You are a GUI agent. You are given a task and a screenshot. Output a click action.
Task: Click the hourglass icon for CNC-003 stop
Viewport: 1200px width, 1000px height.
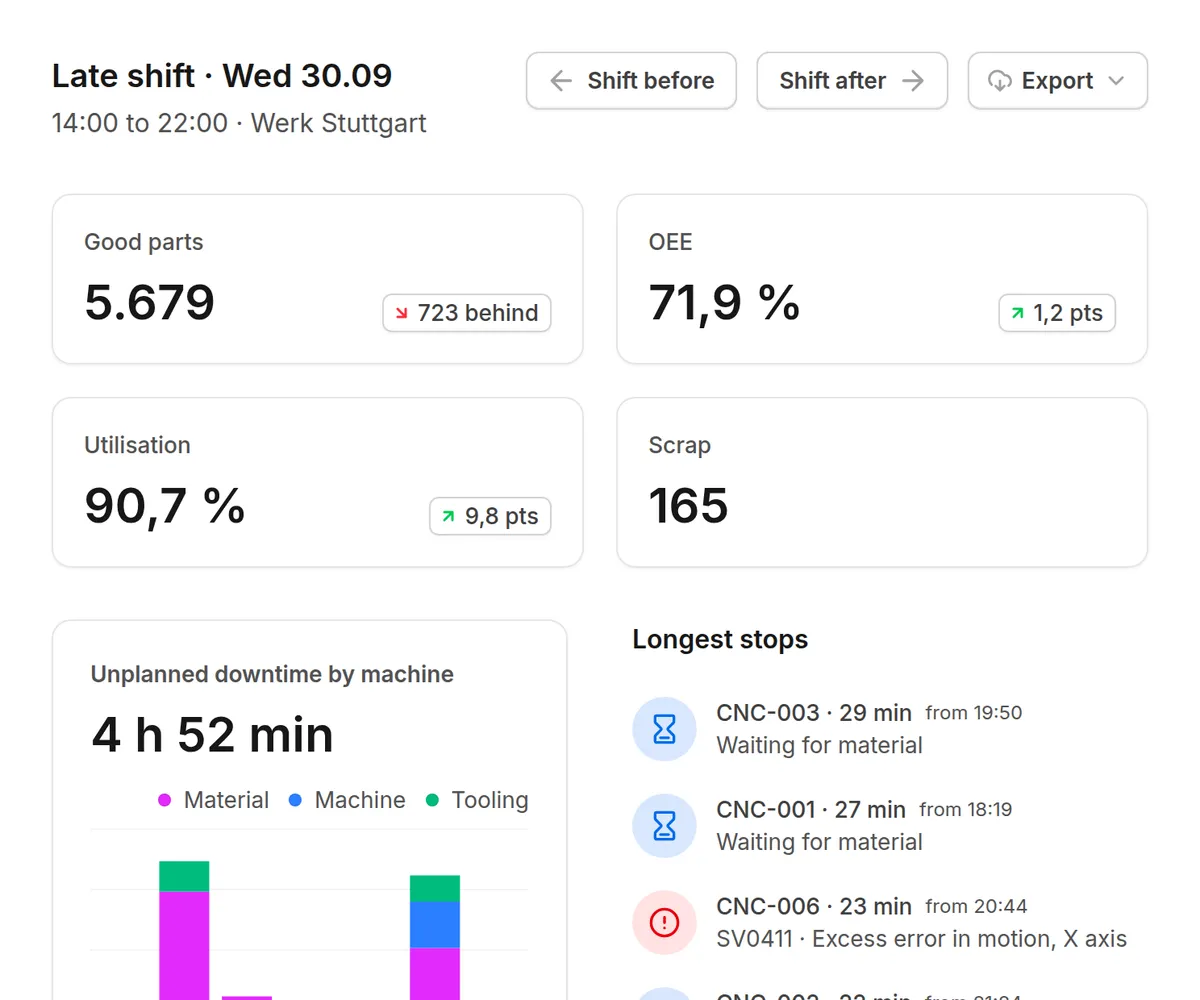tap(664, 729)
